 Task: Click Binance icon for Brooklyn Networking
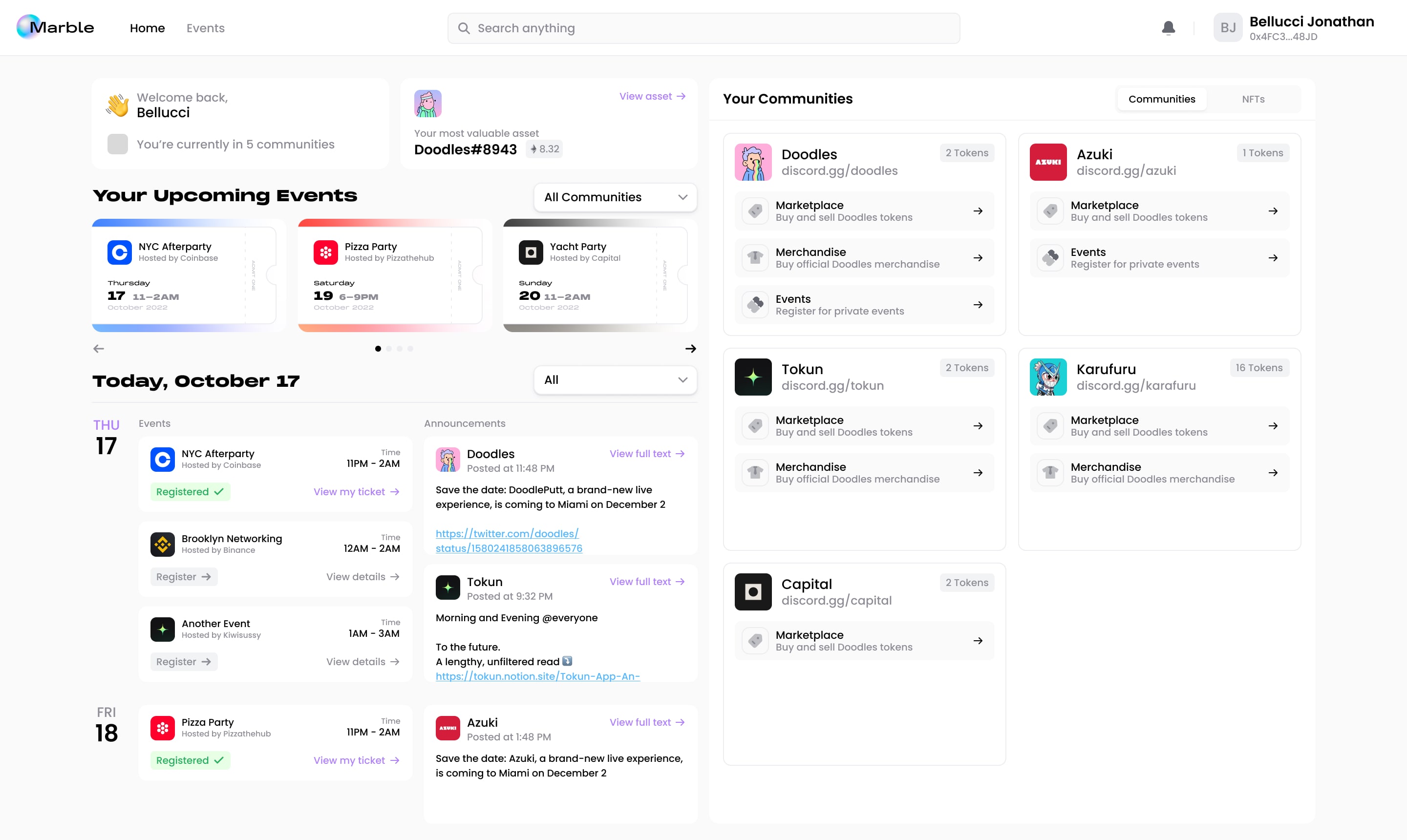click(x=163, y=545)
